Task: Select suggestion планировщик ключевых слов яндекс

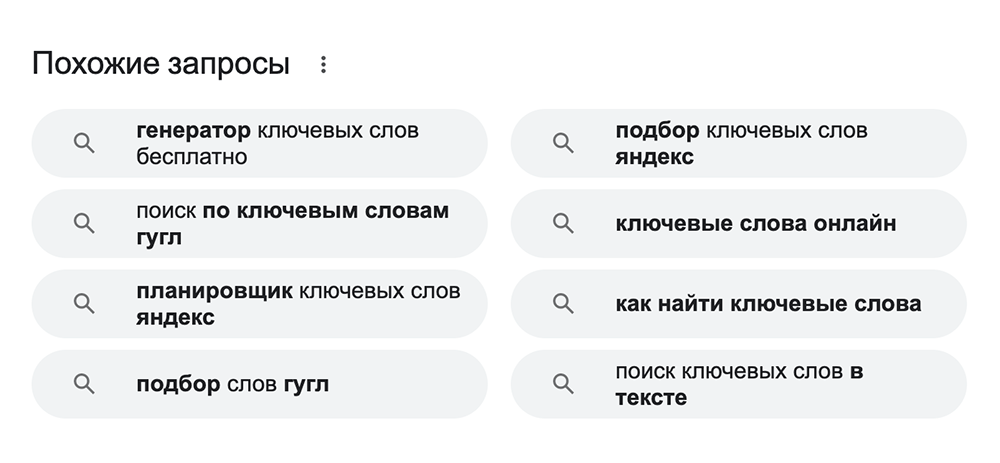Action: pyautogui.click(x=297, y=304)
